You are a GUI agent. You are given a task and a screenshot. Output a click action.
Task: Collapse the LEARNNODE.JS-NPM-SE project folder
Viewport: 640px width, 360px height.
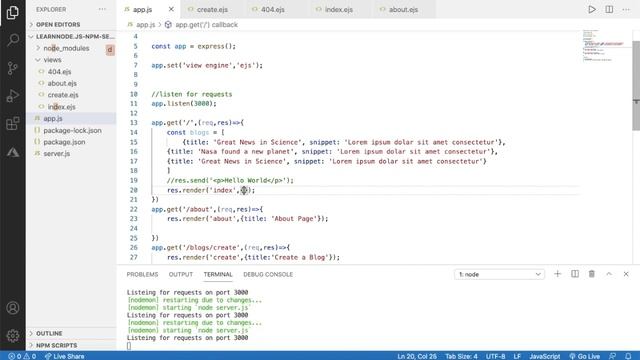[x=71, y=36]
